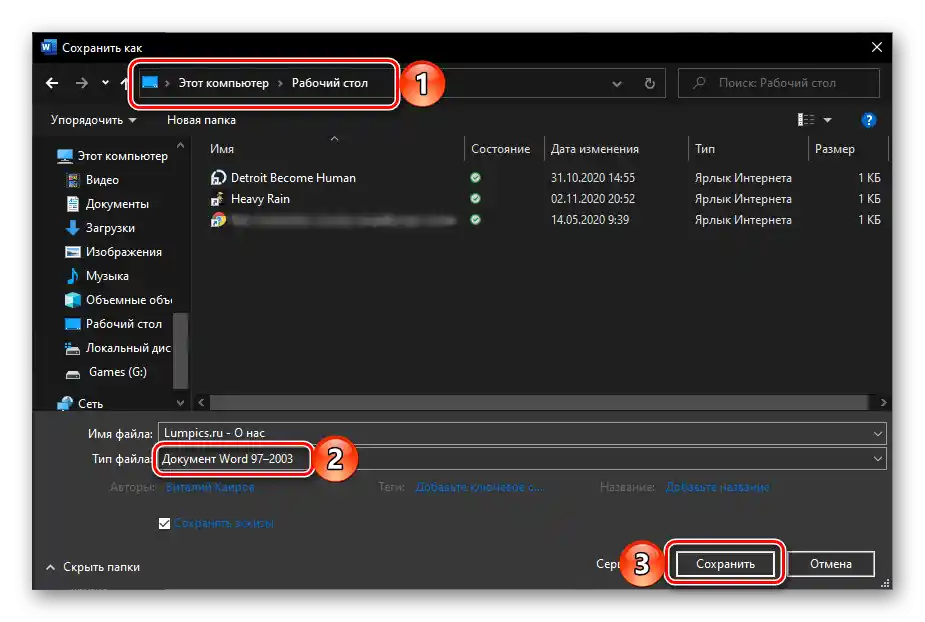Viewport: 925px width, 622px height.
Task: Expand the address bar history dropdown
Action: (616, 84)
